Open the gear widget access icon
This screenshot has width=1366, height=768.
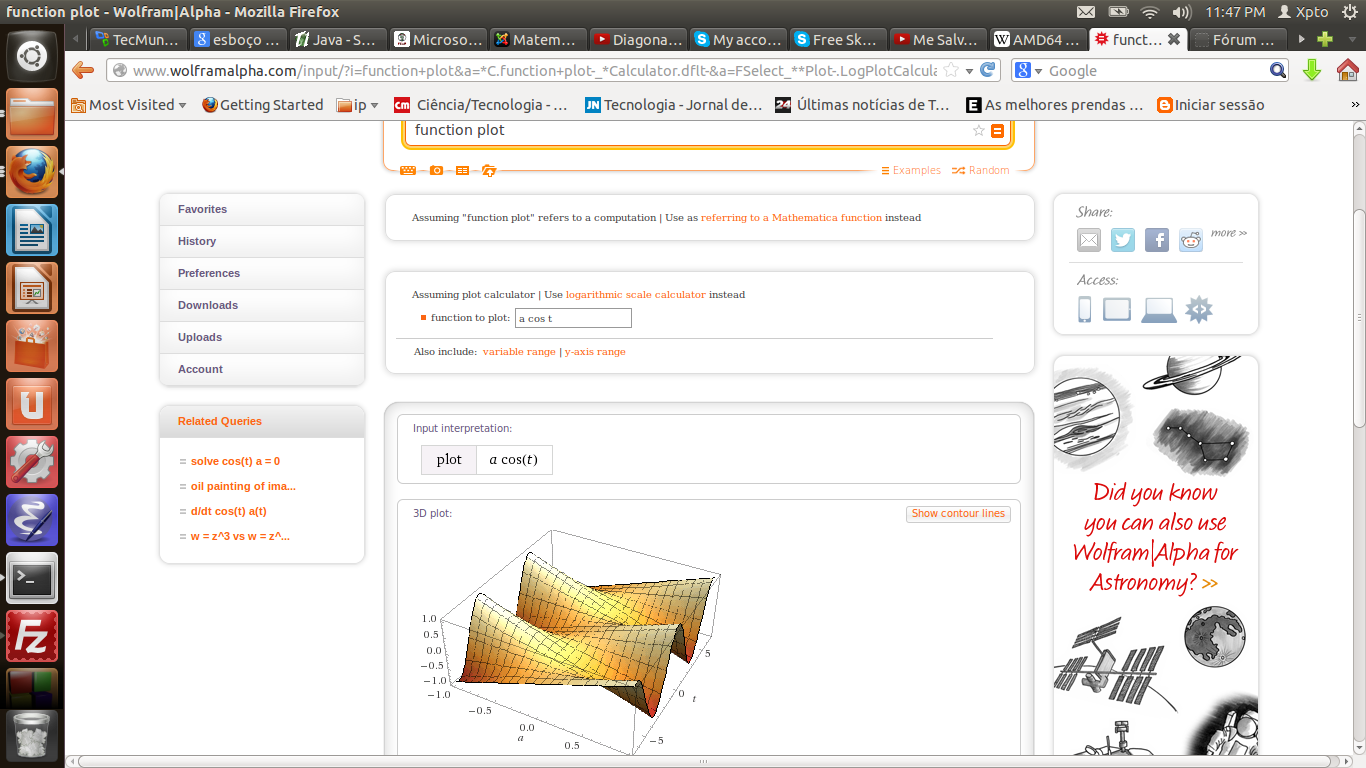(1199, 310)
